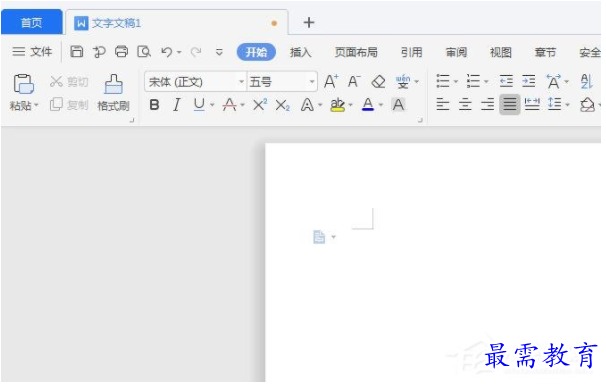Switch to the 页面布局 ribbon tab
The image size is (606, 387).
(x=356, y=52)
